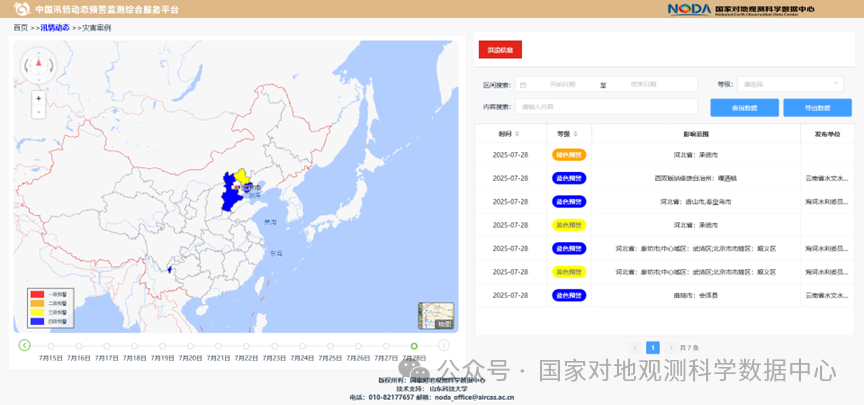Sort table by 时间 column sort icon
864x405 pixels.
tap(516, 134)
